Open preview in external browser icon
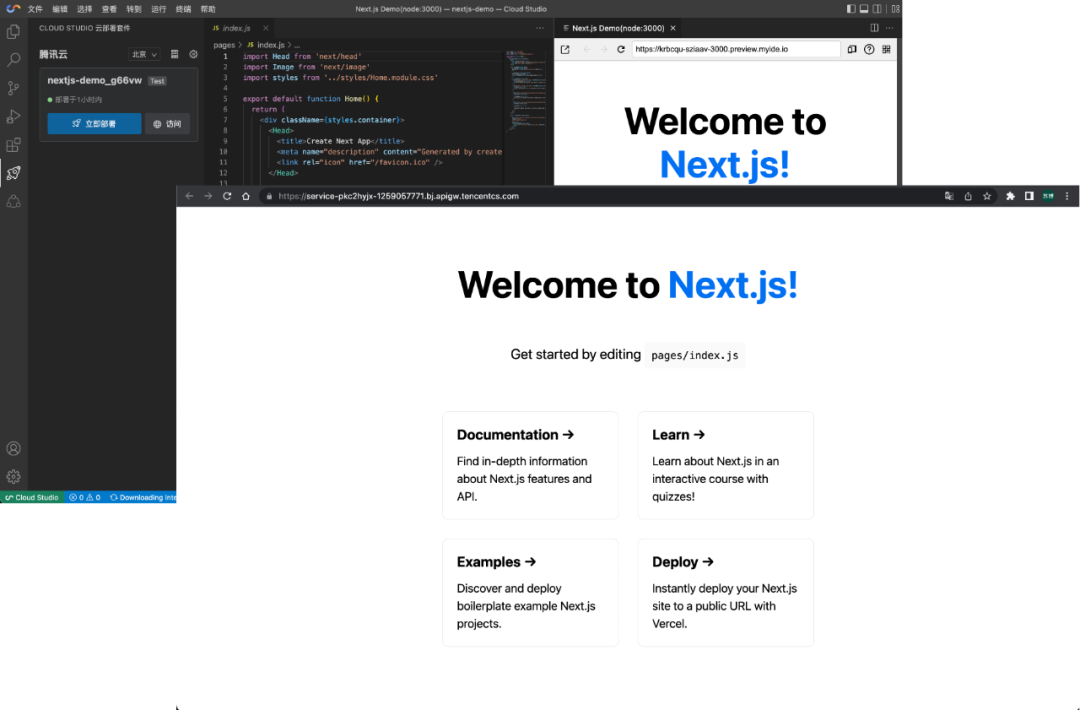Viewport: 1080px width, 710px height. [x=565, y=50]
